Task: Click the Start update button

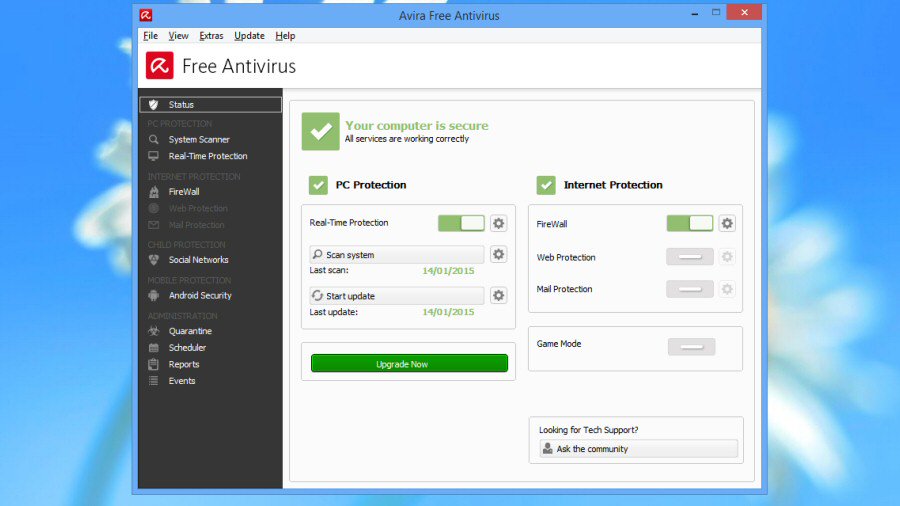Action: pos(397,295)
